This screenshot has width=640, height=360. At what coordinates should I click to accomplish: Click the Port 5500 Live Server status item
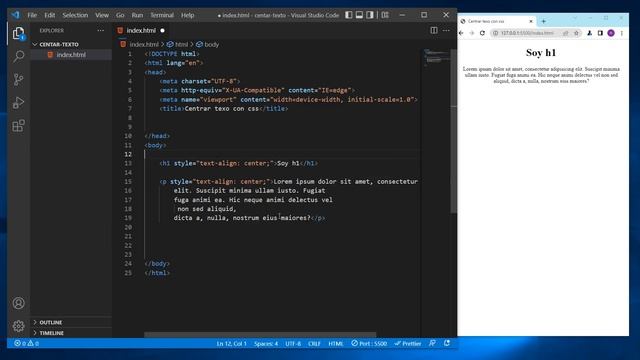(369, 344)
